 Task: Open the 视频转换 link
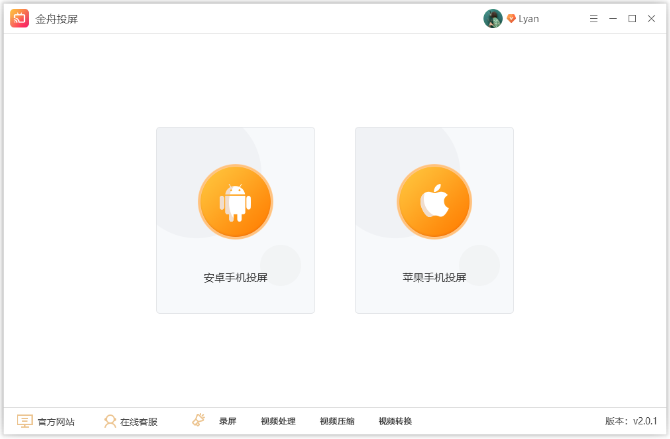pos(395,421)
